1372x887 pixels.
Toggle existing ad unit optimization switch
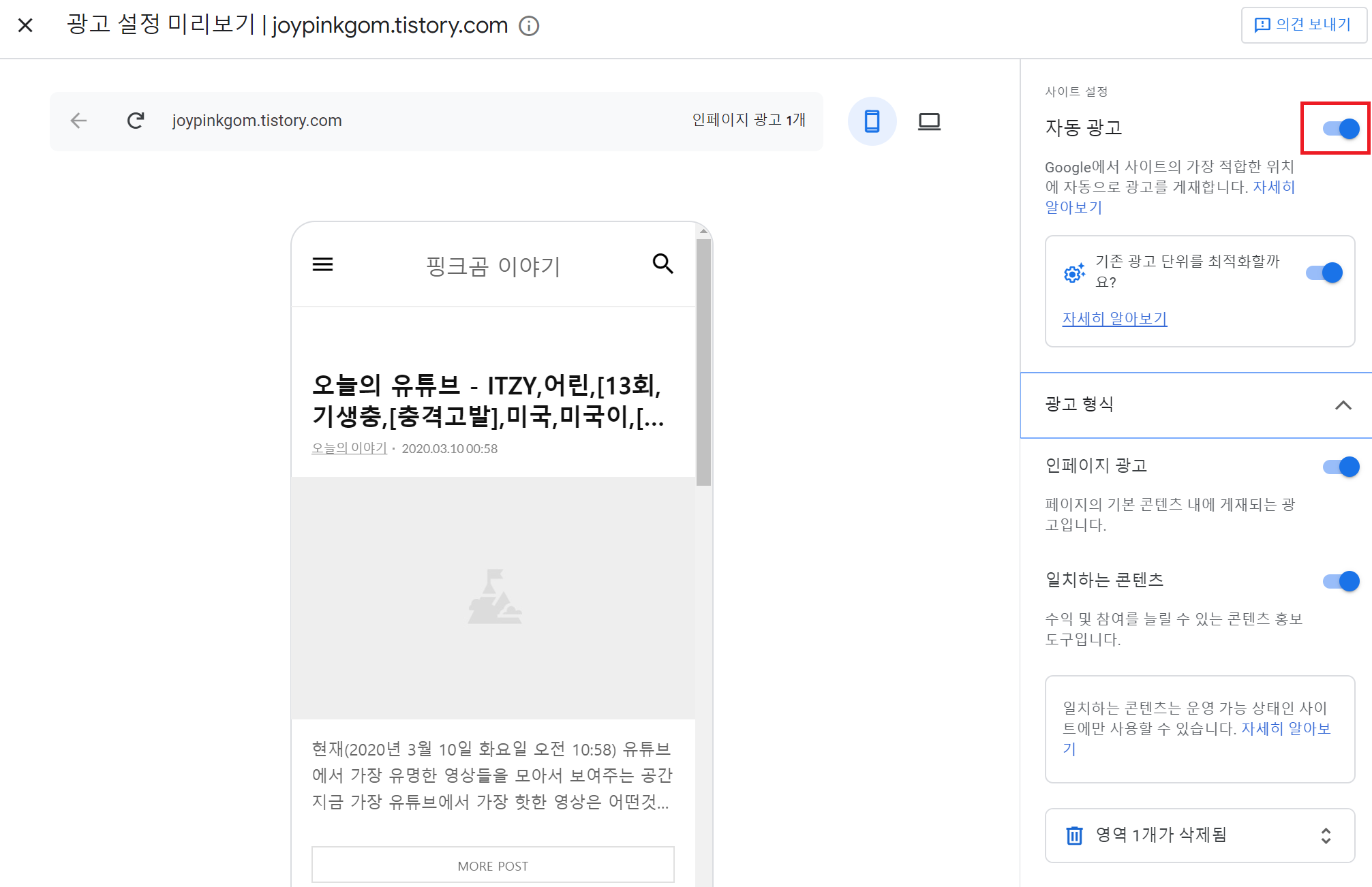click(x=1324, y=273)
